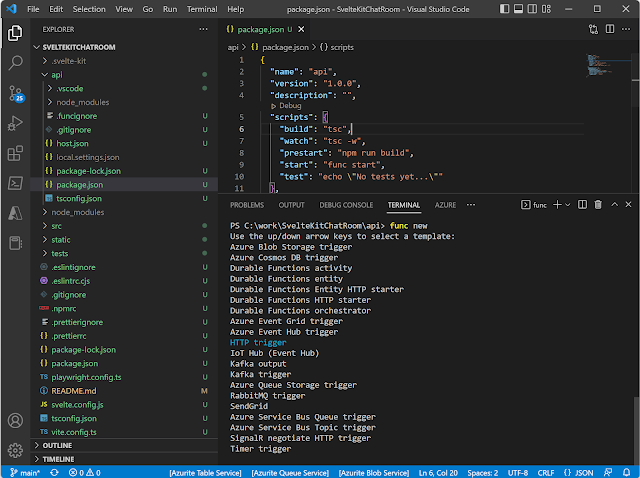
Task: Open the Azure view in activity bar
Action: coord(15,213)
